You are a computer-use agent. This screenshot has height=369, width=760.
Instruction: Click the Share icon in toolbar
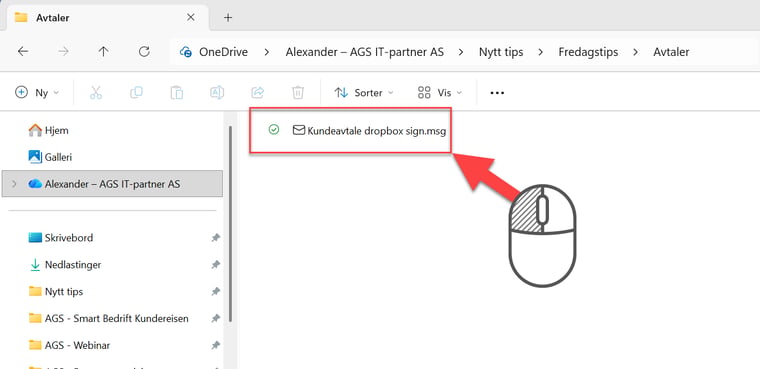[257, 92]
